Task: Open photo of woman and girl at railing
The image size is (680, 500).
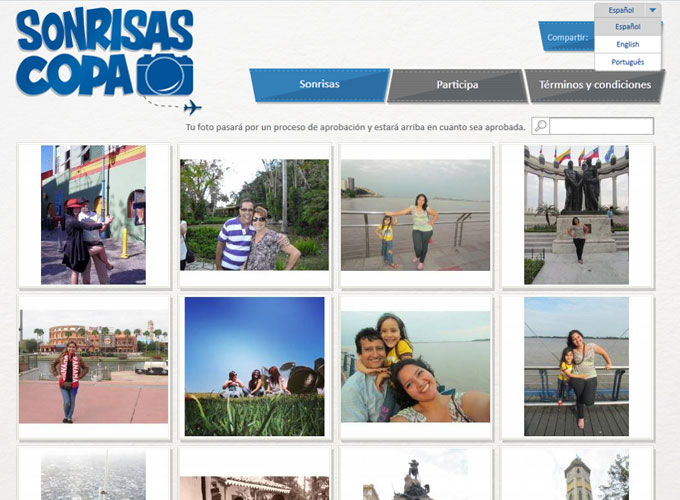Action: click(415, 215)
